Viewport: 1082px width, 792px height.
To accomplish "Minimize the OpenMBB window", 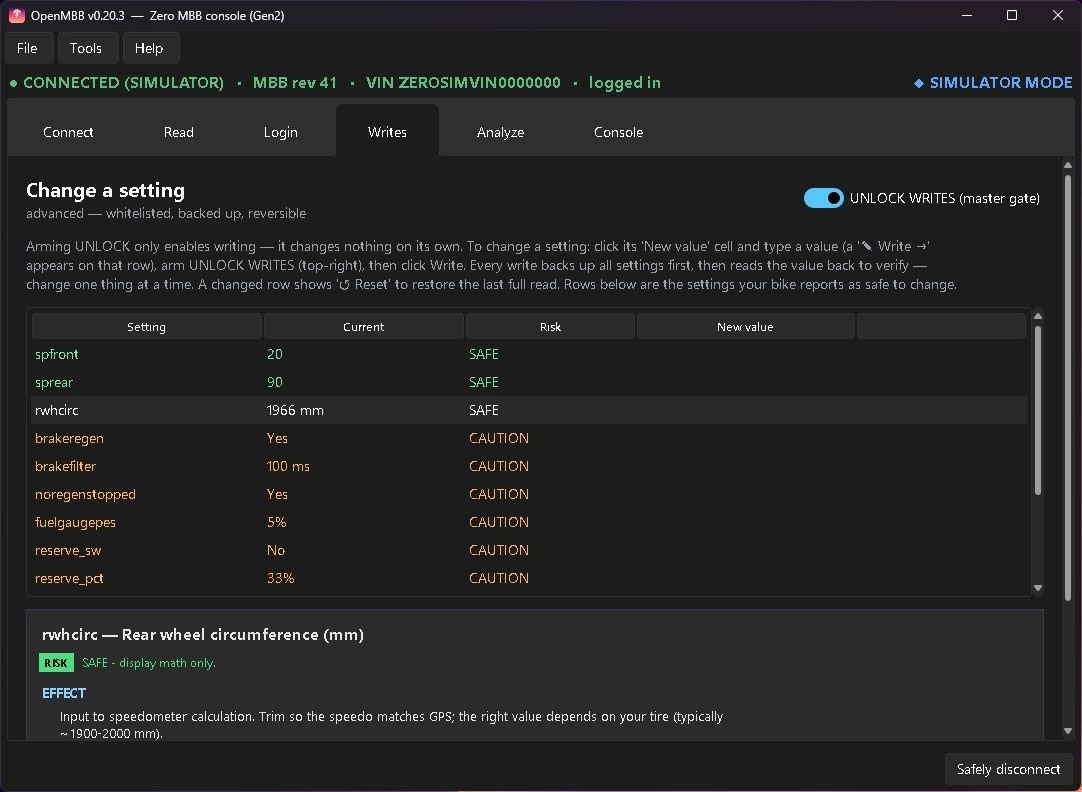I will [967, 15].
